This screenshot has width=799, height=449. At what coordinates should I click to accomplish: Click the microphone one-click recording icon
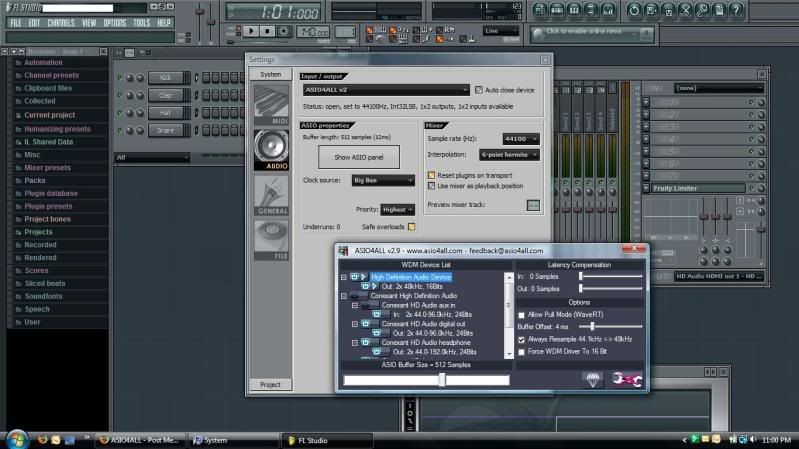point(702,10)
